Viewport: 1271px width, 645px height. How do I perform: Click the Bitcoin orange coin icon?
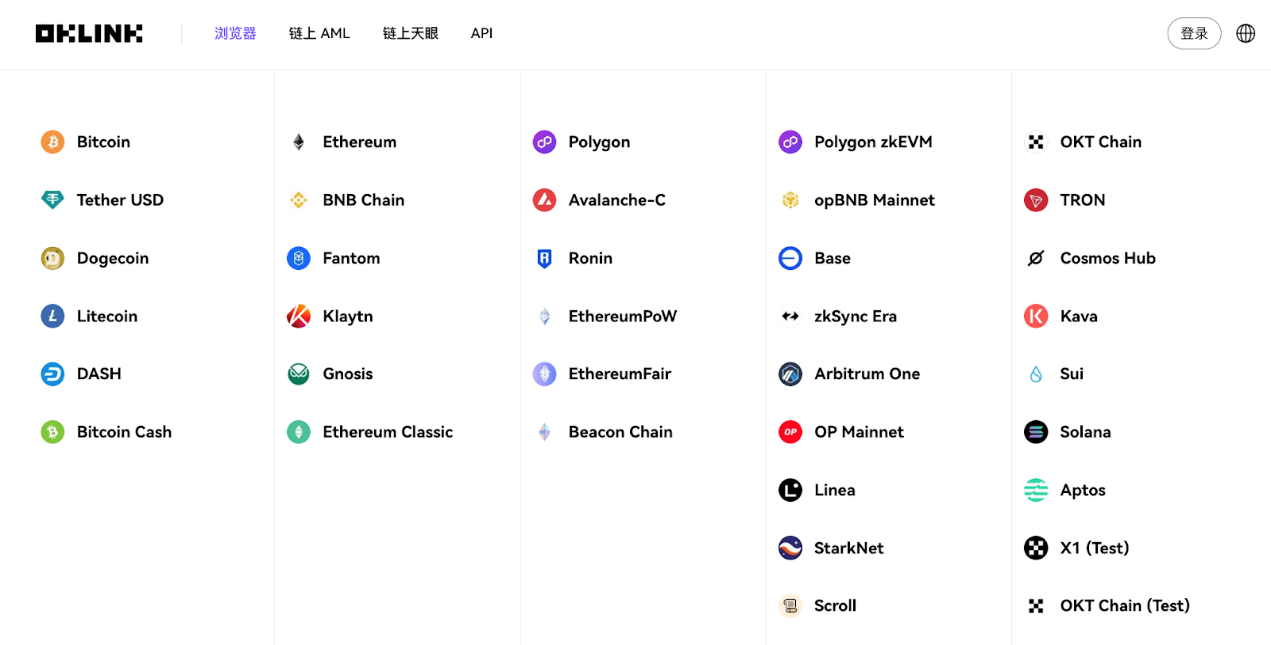point(52,142)
